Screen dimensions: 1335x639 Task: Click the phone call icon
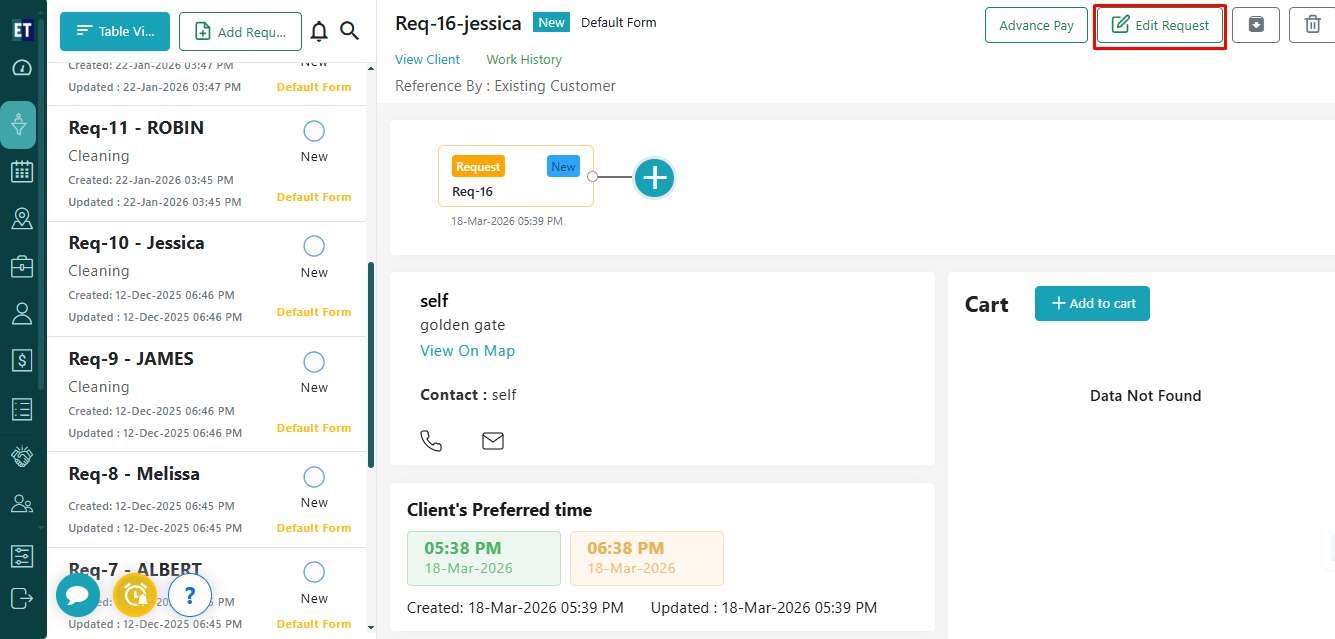click(431, 441)
